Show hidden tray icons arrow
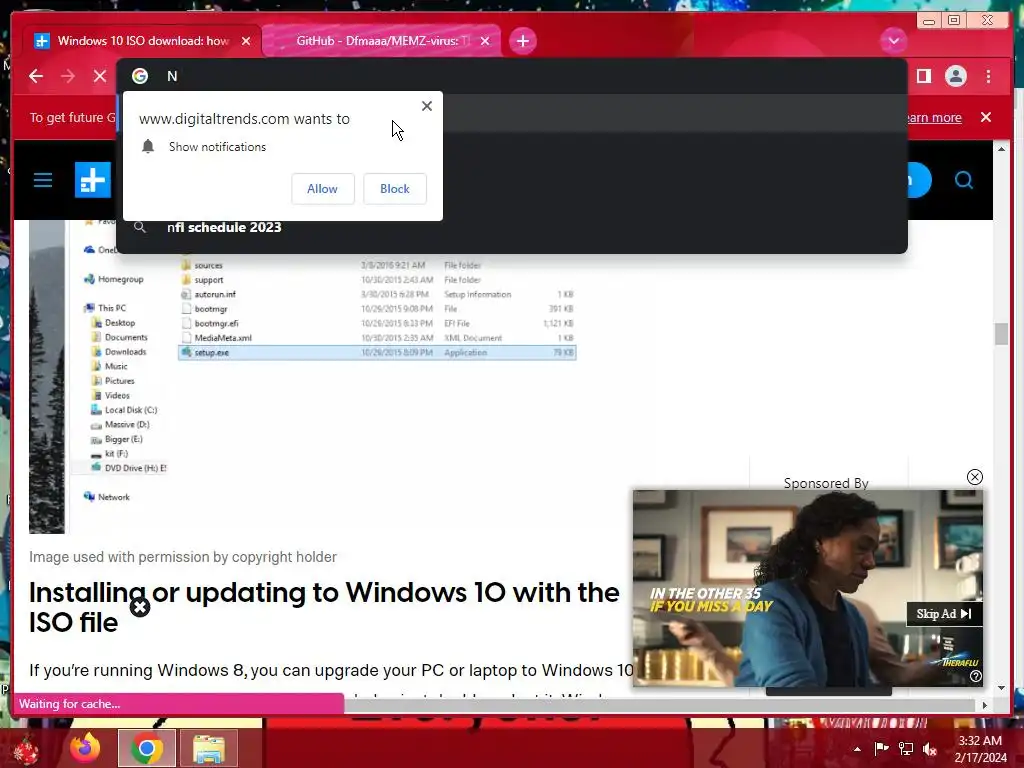Image resolution: width=1024 pixels, height=768 pixels. [x=857, y=749]
